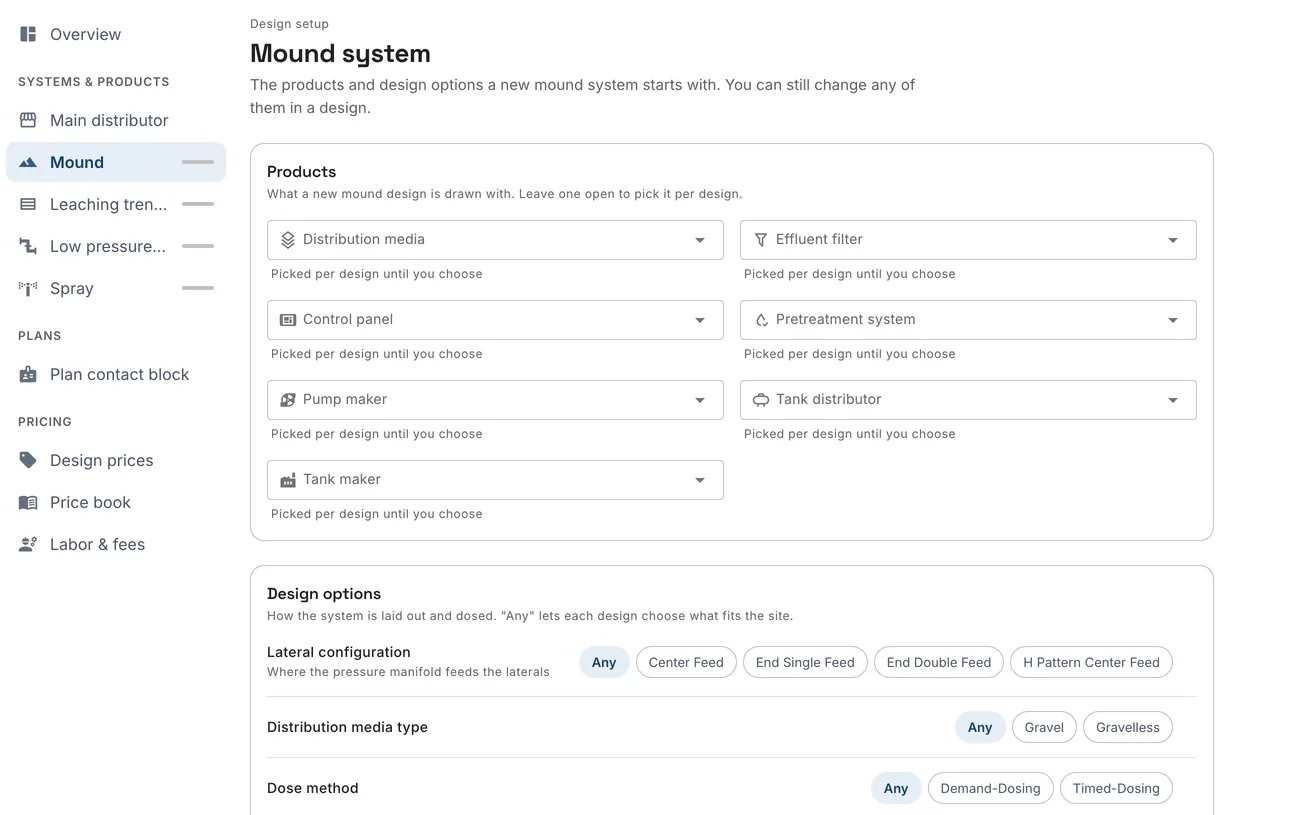Click the Pump maker icon
This screenshot has width=1310, height=815.
[x=288, y=400]
